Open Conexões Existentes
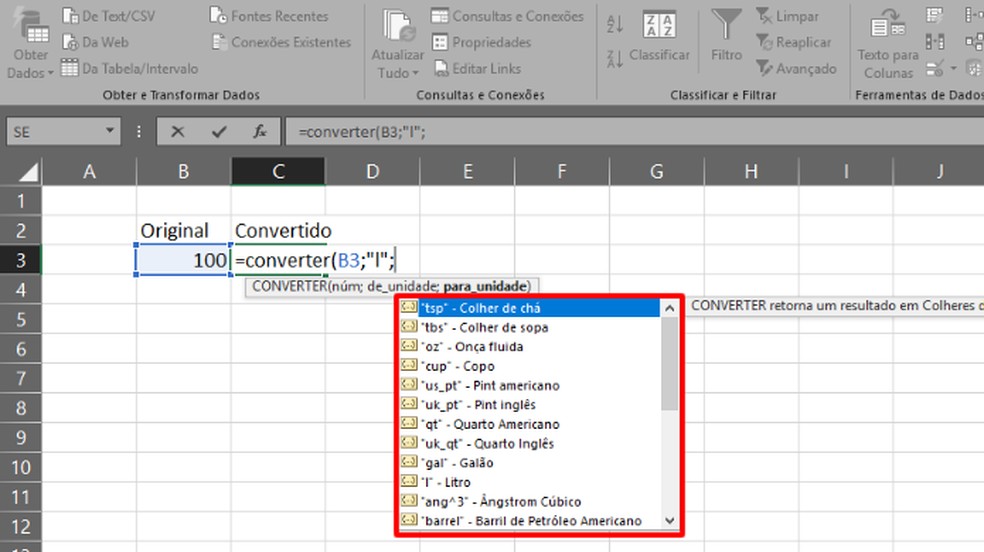The width and height of the screenshot is (984, 552). 281,42
